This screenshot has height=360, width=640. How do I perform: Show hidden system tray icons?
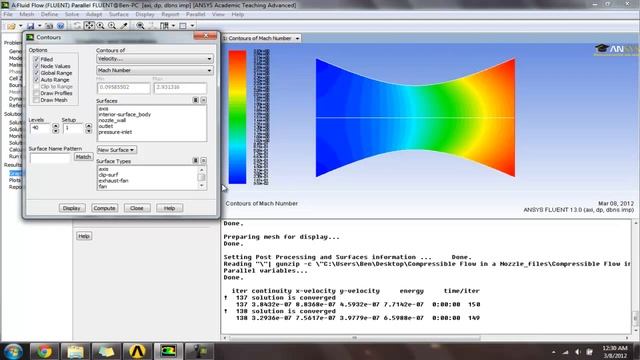click(x=554, y=352)
